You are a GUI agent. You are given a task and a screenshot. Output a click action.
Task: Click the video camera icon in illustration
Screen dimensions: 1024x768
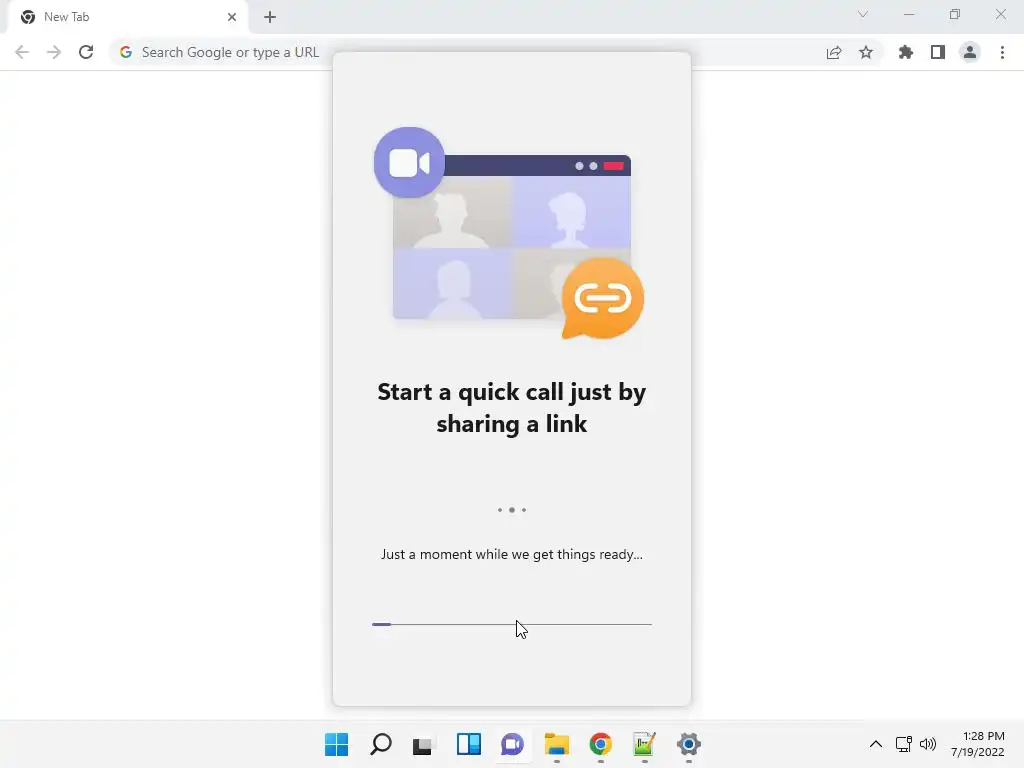tap(409, 163)
